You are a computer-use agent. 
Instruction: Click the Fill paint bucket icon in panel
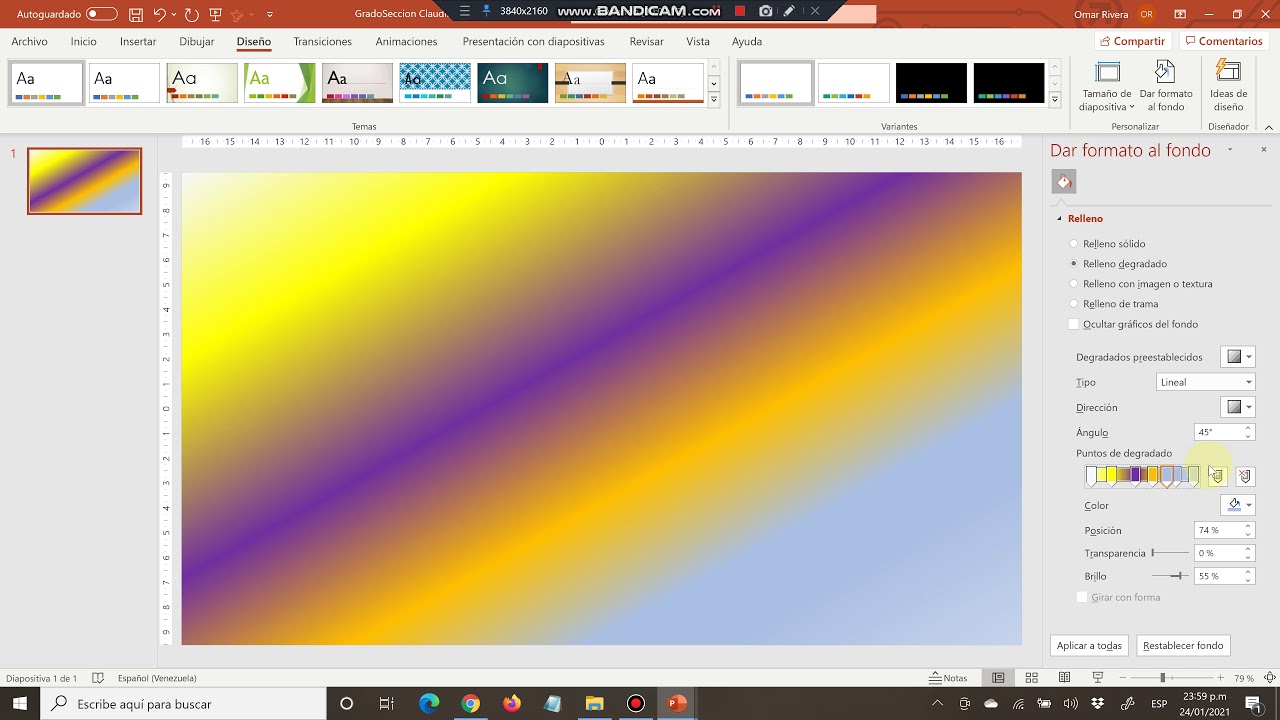pos(1064,182)
